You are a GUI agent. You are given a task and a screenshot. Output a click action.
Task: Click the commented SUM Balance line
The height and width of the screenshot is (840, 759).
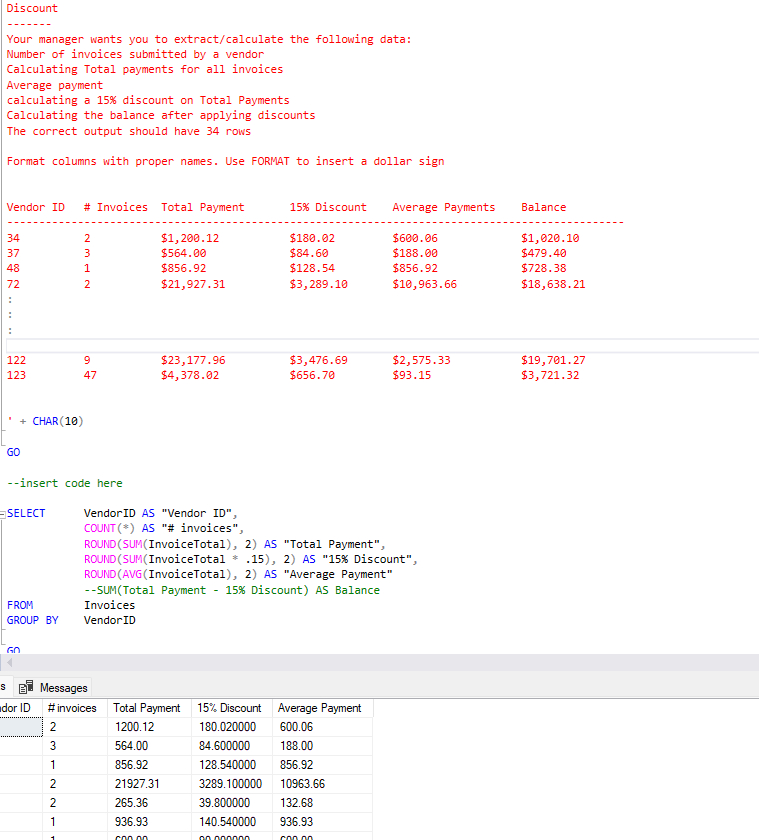pyautogui.click(x=232, y=590)
